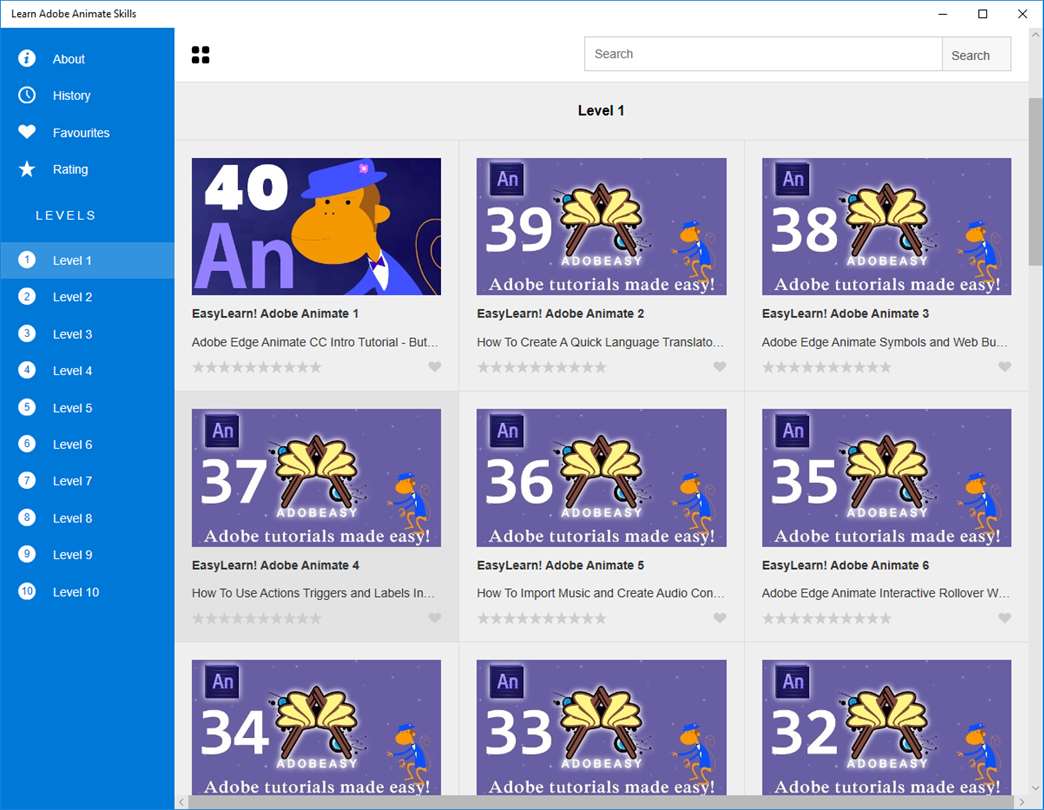The height and width of the screenshot is (810, 1044).
Task: Open thumbnail numbered 34
Action: (316, 727)
